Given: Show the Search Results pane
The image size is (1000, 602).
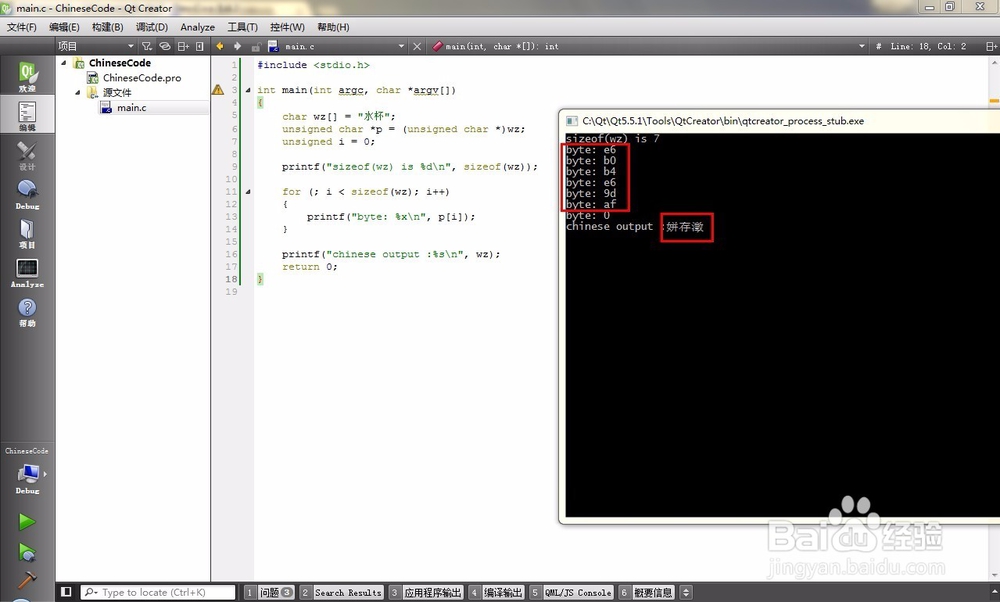Looking at the screenshot, I should tap(341, 592).
